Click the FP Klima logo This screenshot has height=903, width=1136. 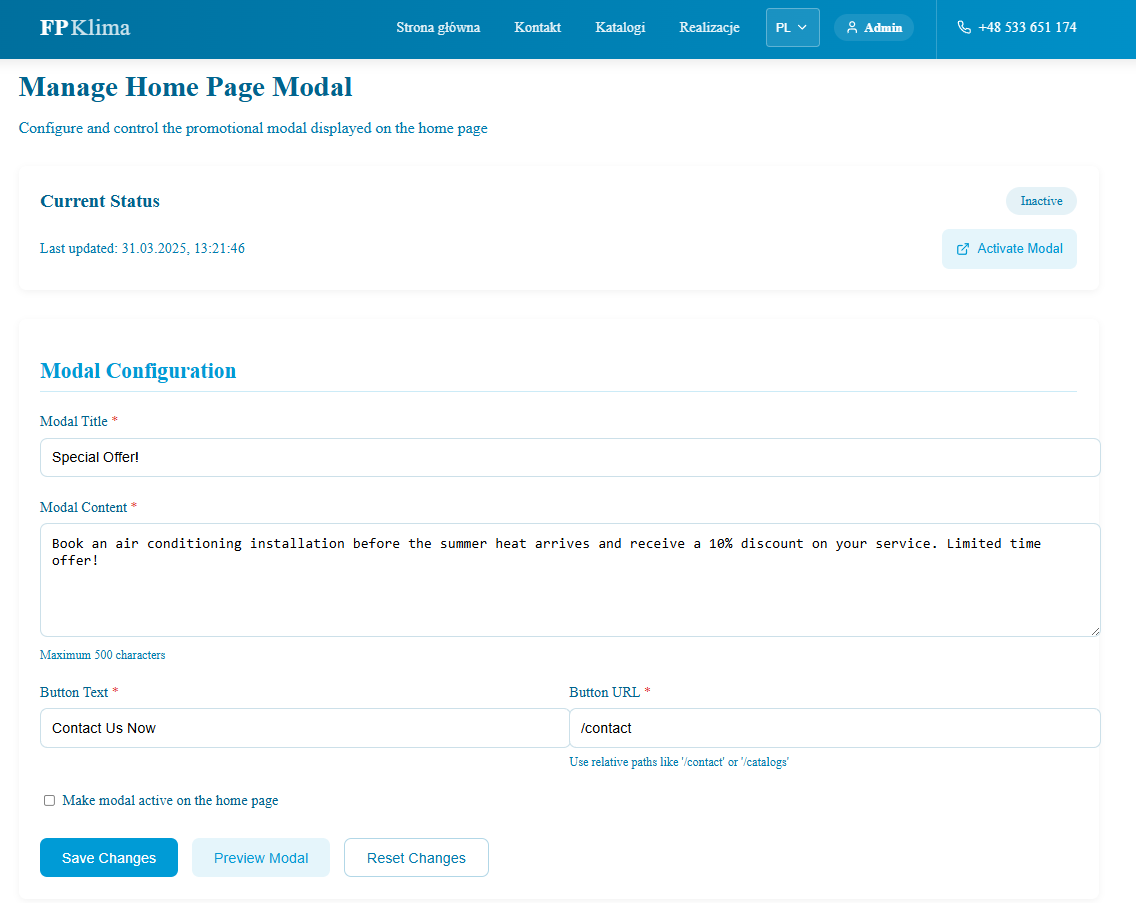[x=82, y=27]
